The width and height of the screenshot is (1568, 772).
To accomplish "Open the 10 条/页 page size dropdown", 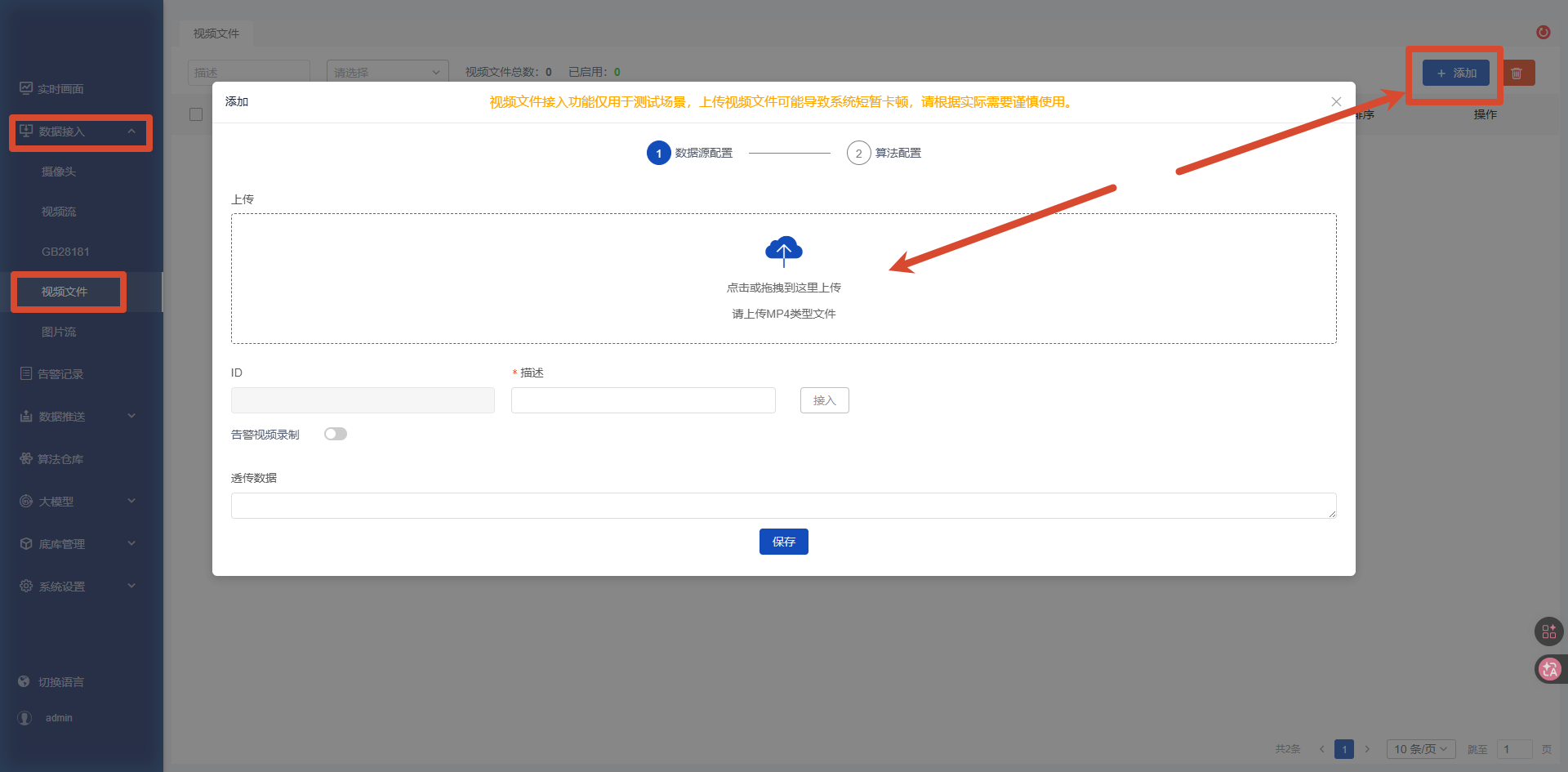I will point(1421,748).
